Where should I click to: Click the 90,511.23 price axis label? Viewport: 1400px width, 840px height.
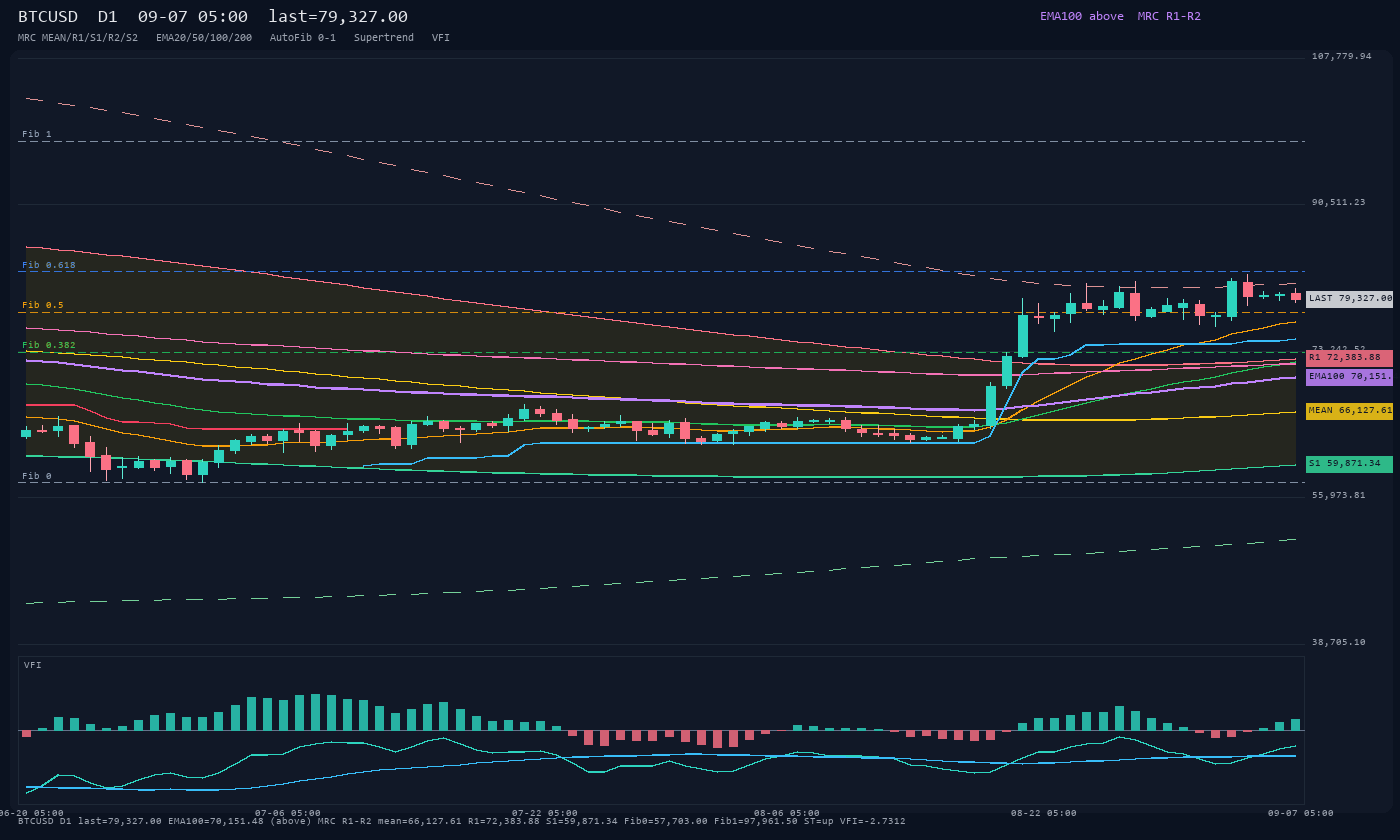pyautogui.click(x=1339, y=202)
